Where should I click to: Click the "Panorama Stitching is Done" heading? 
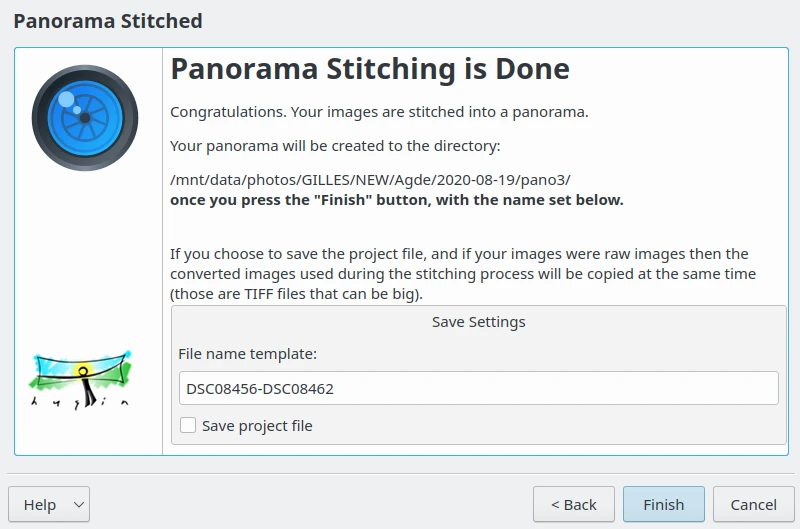pyautogui.click(x=370, y=69)
